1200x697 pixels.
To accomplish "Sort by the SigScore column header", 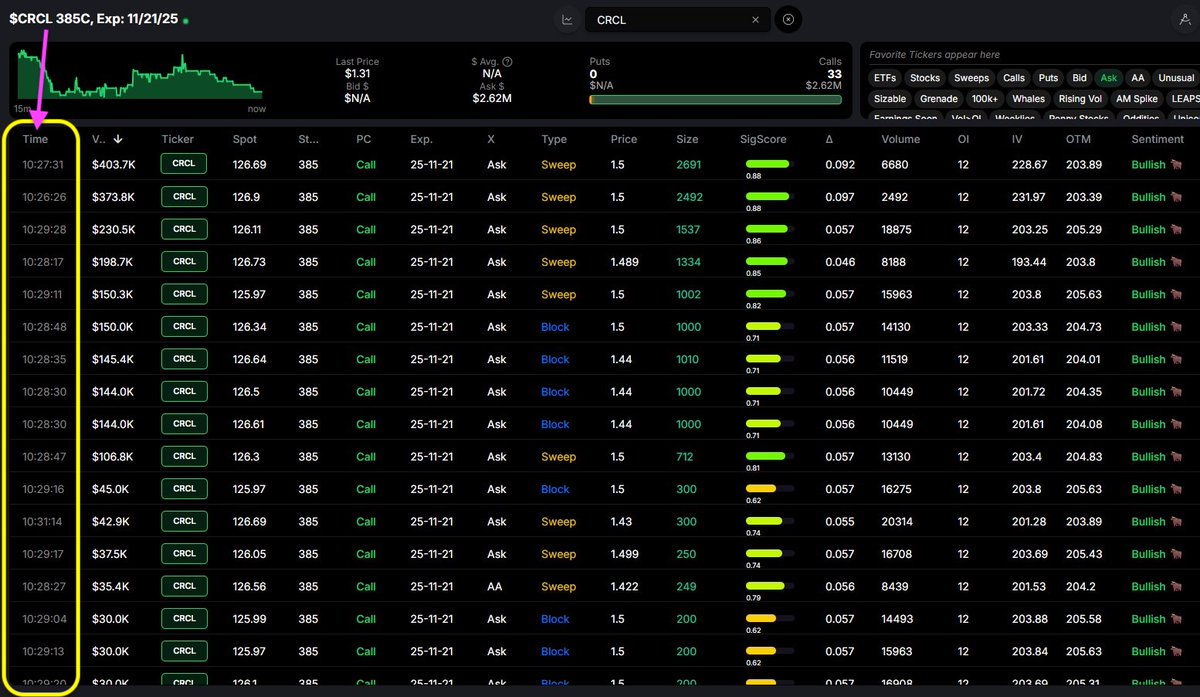I will pos(762,140).
